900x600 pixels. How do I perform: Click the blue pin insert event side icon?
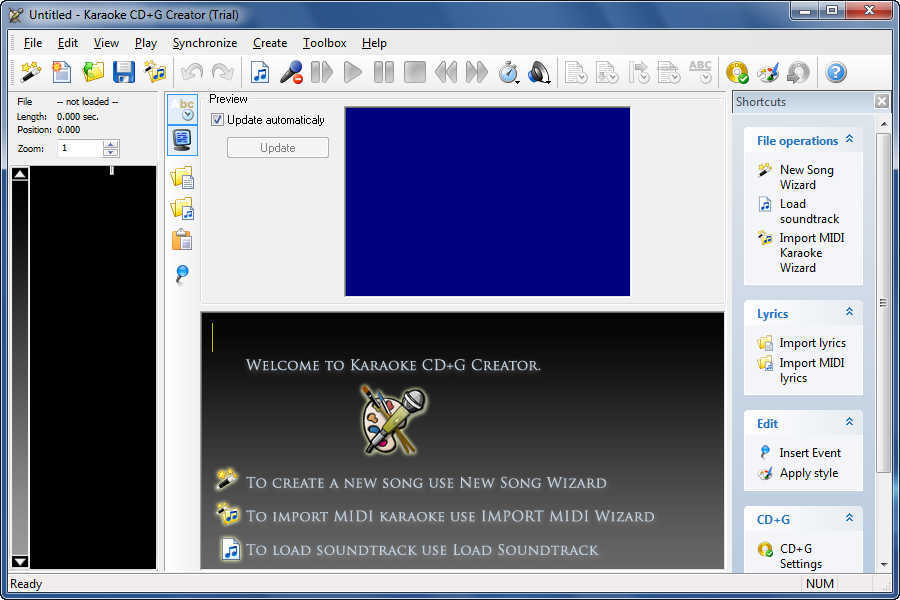coord(182,273)
